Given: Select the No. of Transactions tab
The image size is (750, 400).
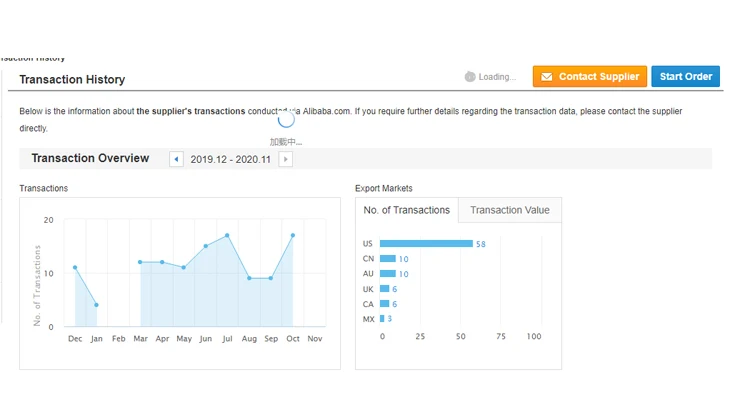Looking at the screenshot, I should (406, 210).
